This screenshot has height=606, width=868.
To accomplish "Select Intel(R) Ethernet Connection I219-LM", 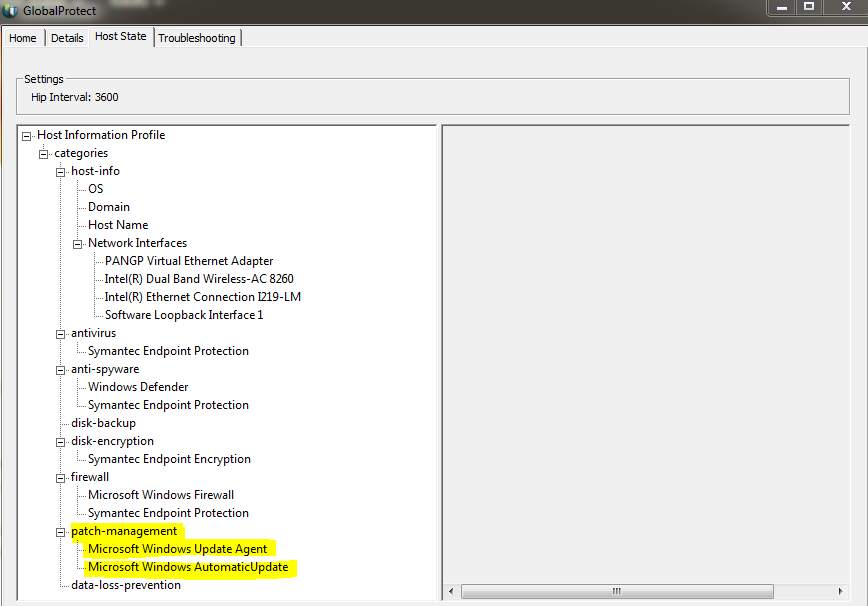I will pyautogui.click(x=203, y=297).
